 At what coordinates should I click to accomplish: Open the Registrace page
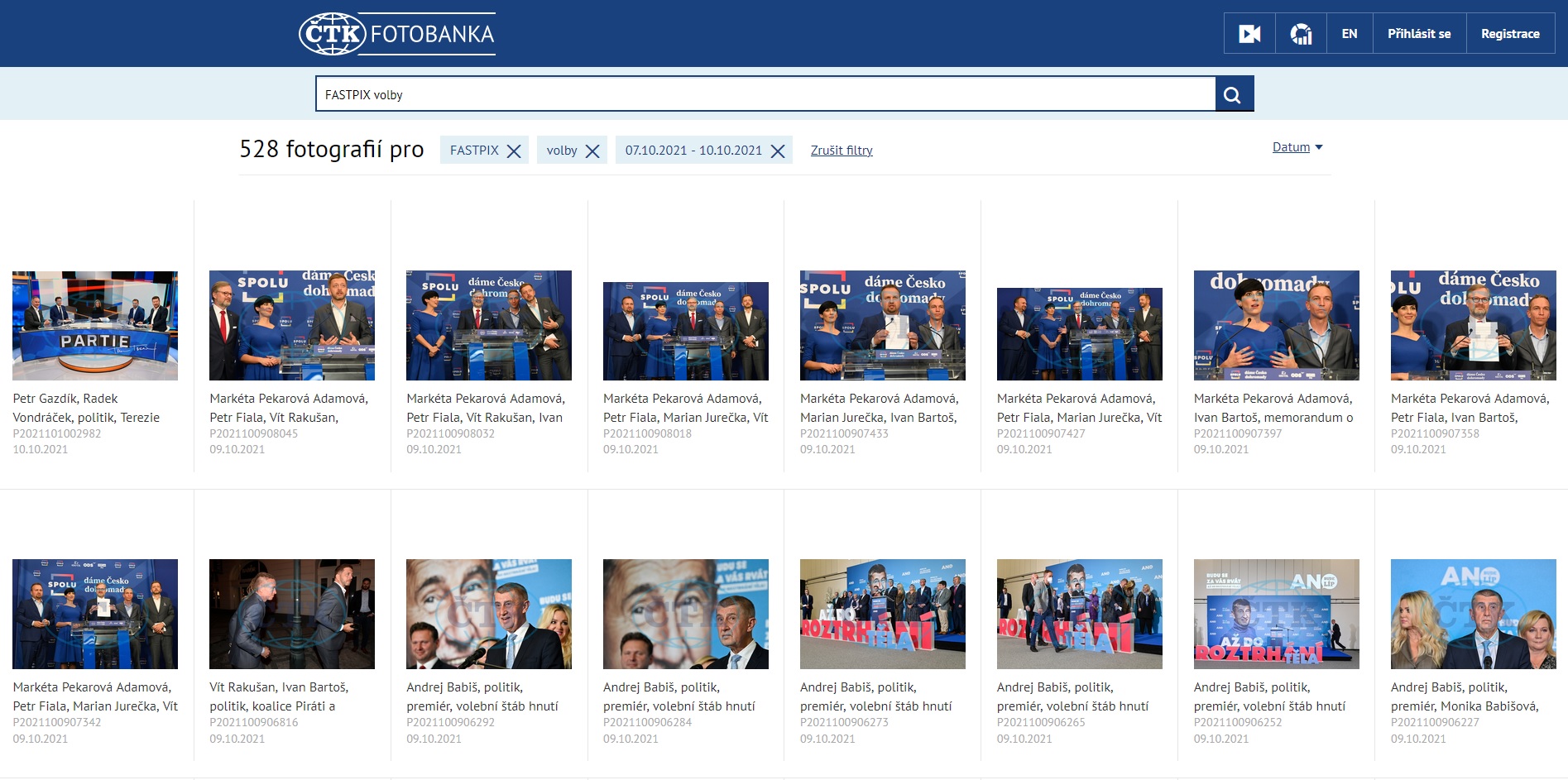pos(1510,34)
